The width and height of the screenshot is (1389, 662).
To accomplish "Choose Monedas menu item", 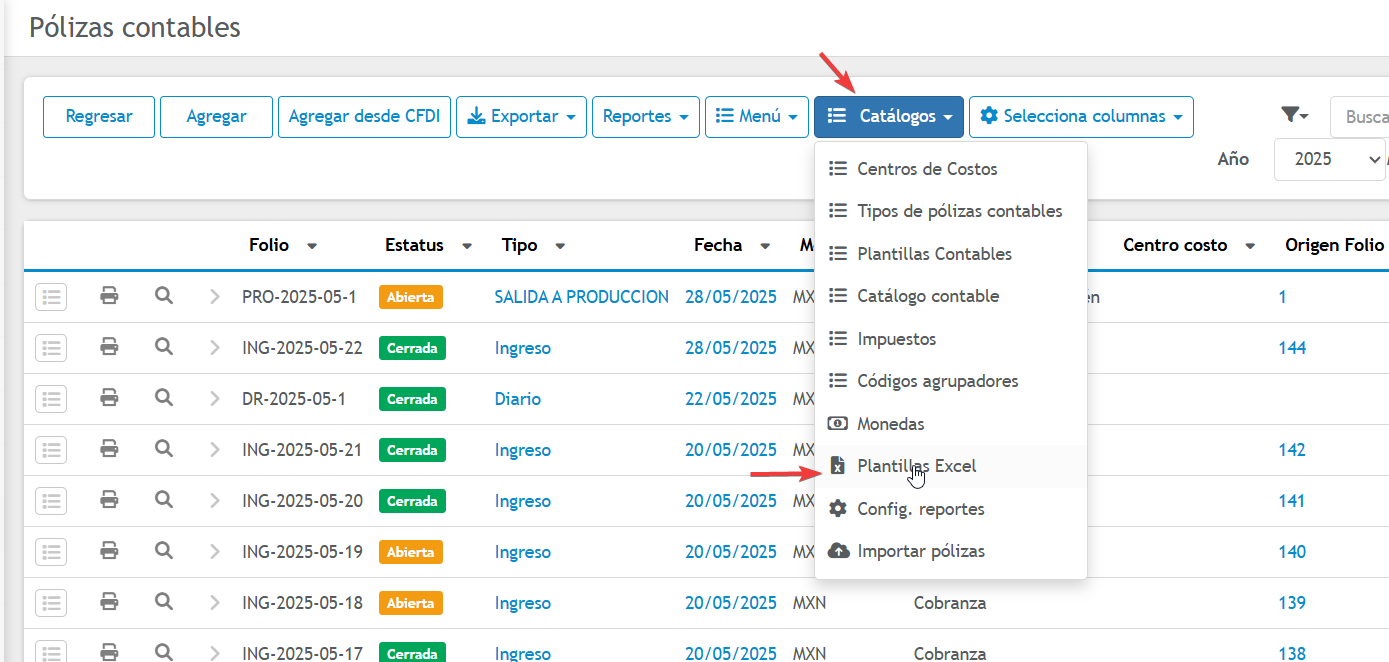I will (951, 424).
